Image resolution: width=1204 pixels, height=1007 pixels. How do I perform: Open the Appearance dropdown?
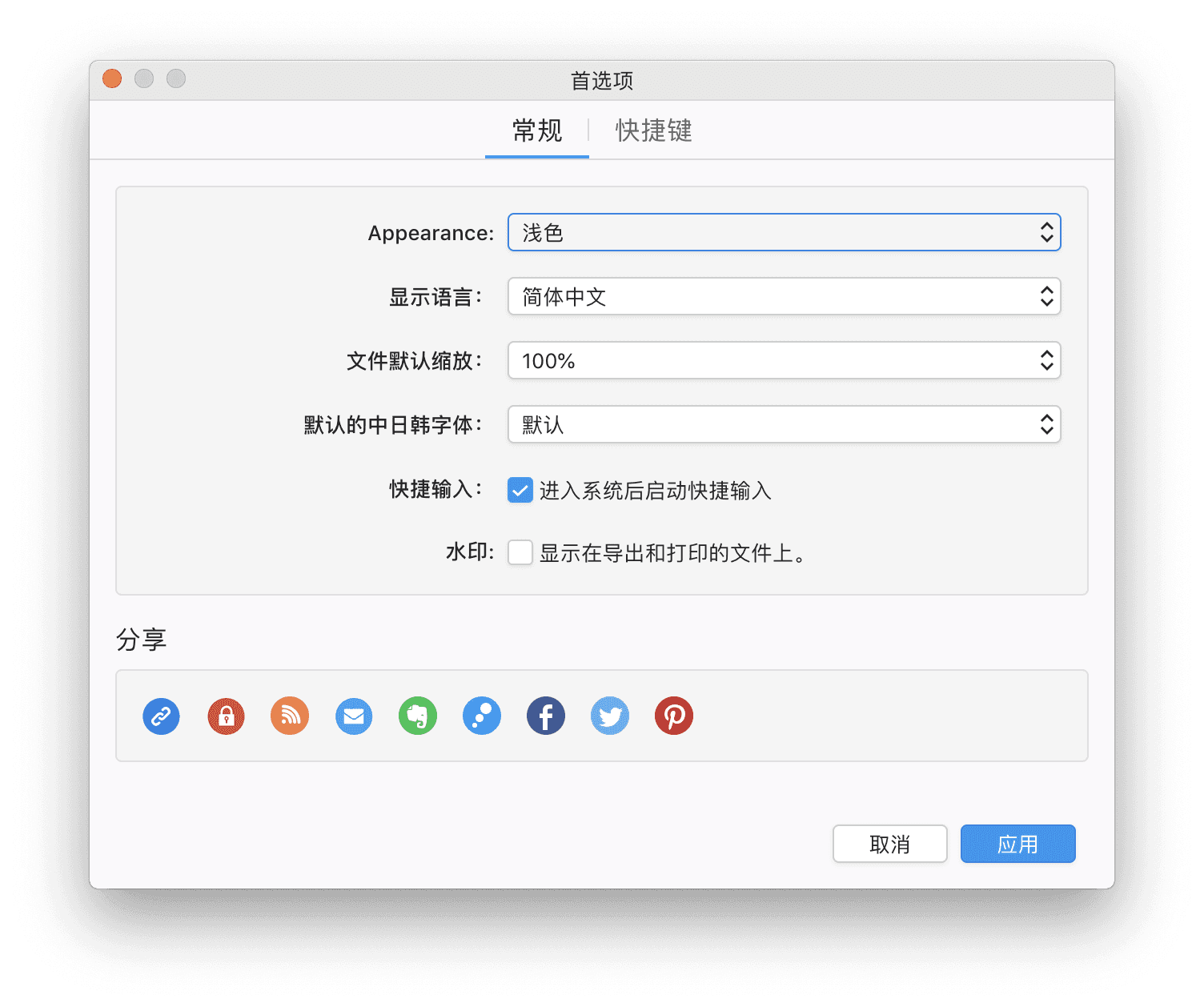click(784, 232)
